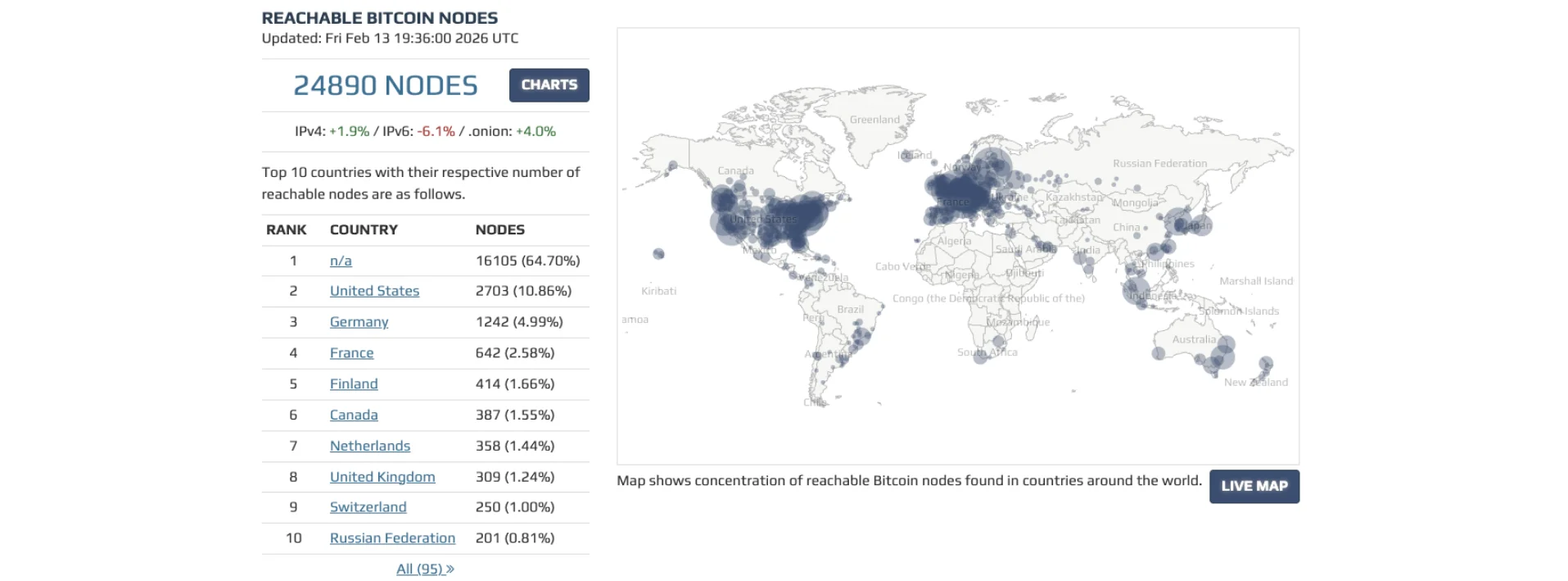Select Brazil on the world map
This screenshot has width=1568, height=581.
point(850,310)
